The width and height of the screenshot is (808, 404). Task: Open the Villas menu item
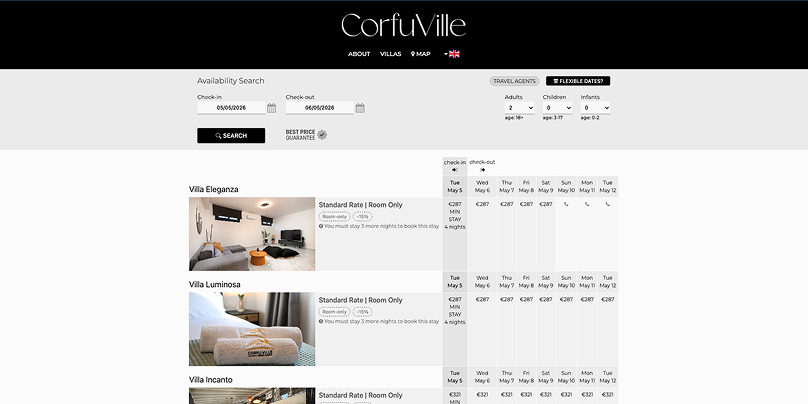(x=391, y=54)
